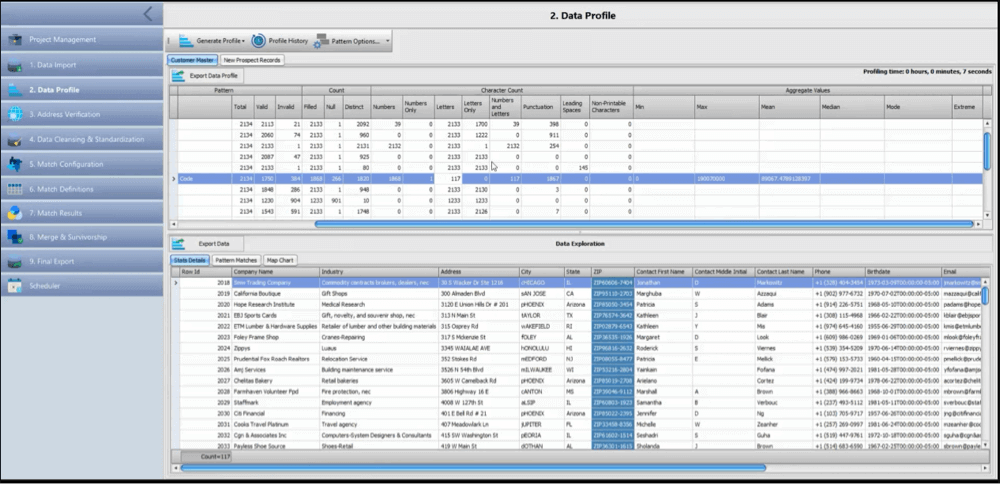Image resolution: width=1000 pixels, height=484 pixels.
Task: Open Data Import step icon
Action: pyautogui.click(x=14, y=65)
